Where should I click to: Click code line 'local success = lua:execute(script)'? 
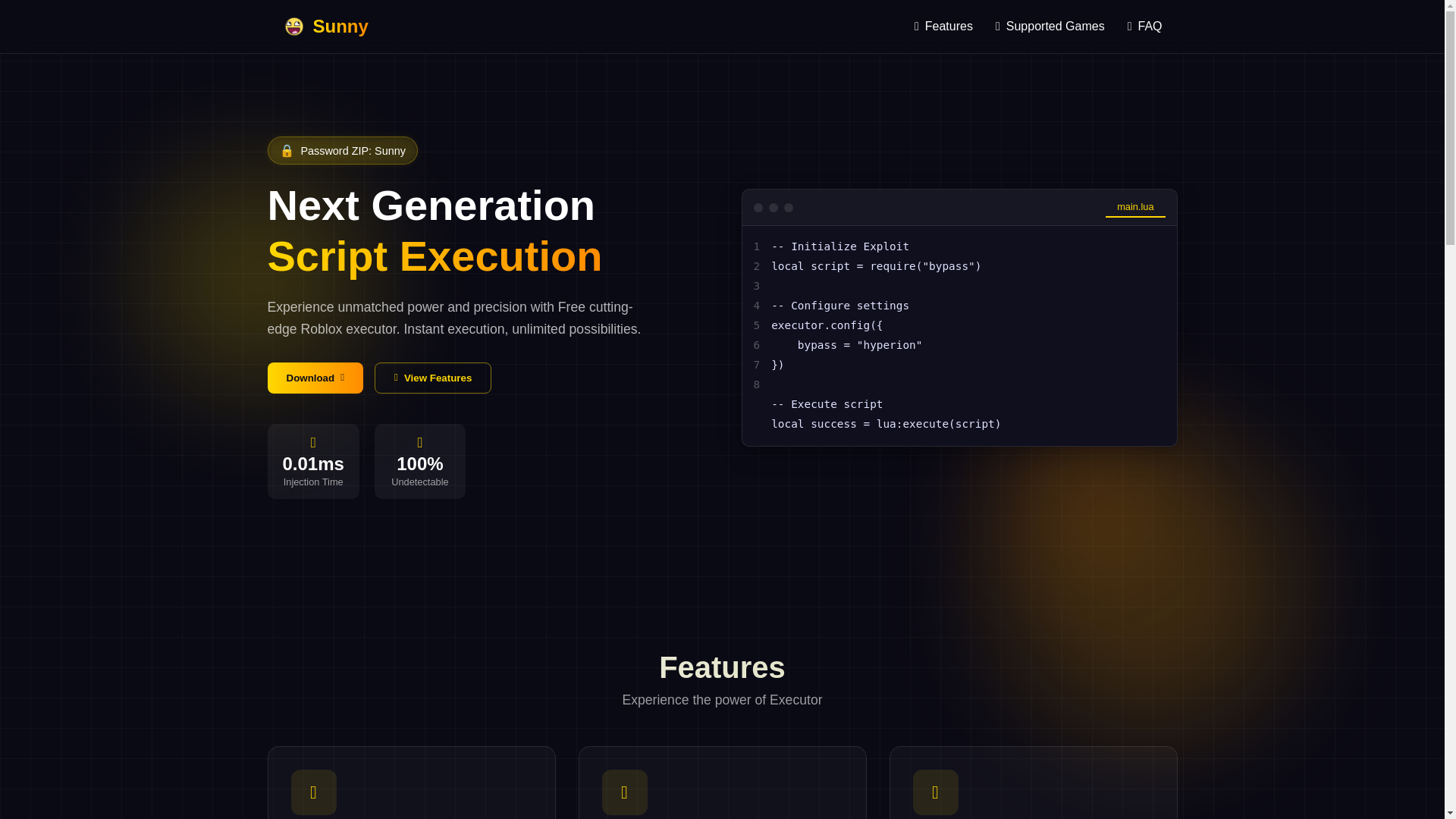click(x=886, y=424)
